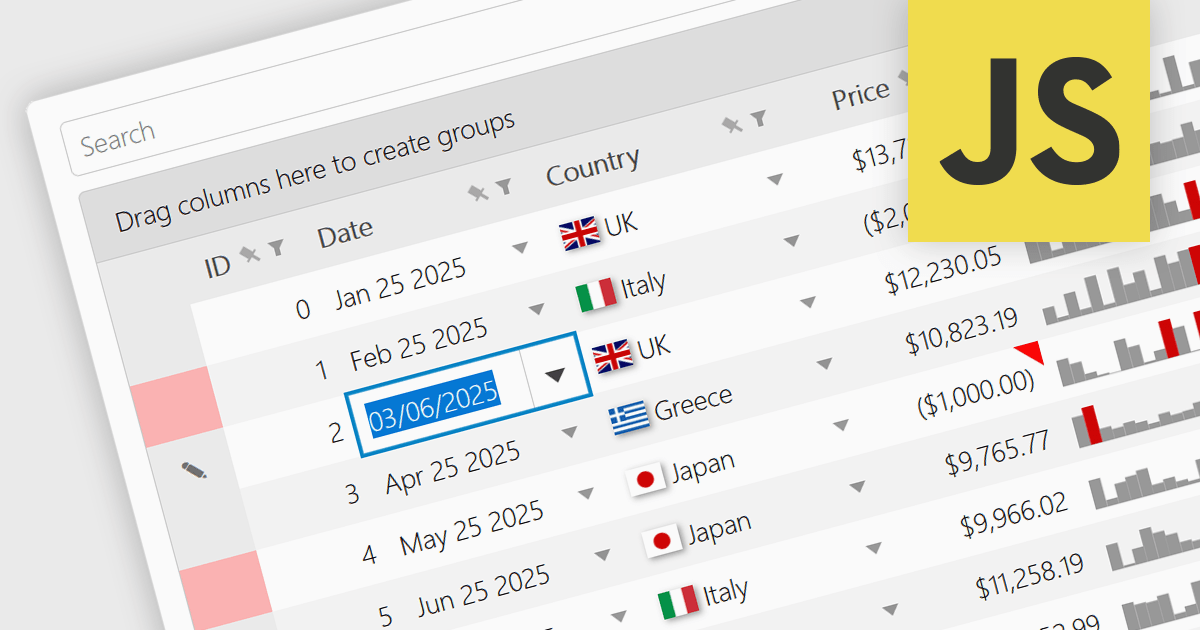Click the Italy flag in Feb 25 2025 row
This screenshot has width=1200, height=630.
pyautogui.click(x=596, y=294)
